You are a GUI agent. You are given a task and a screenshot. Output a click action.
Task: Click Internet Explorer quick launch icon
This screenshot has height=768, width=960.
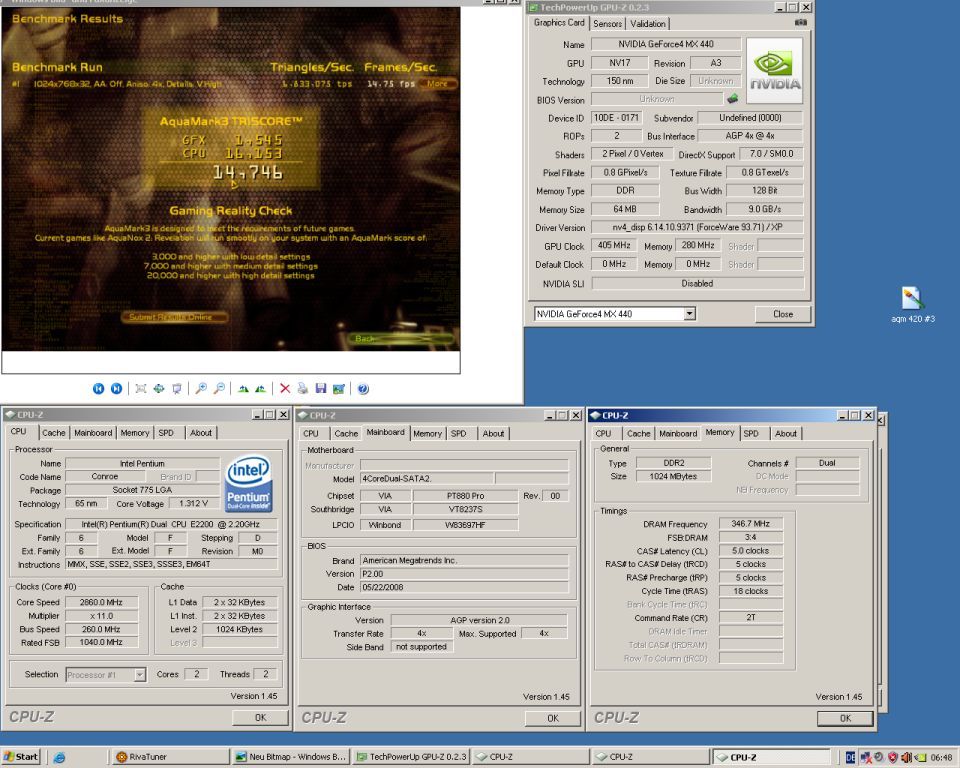[59, 757]
